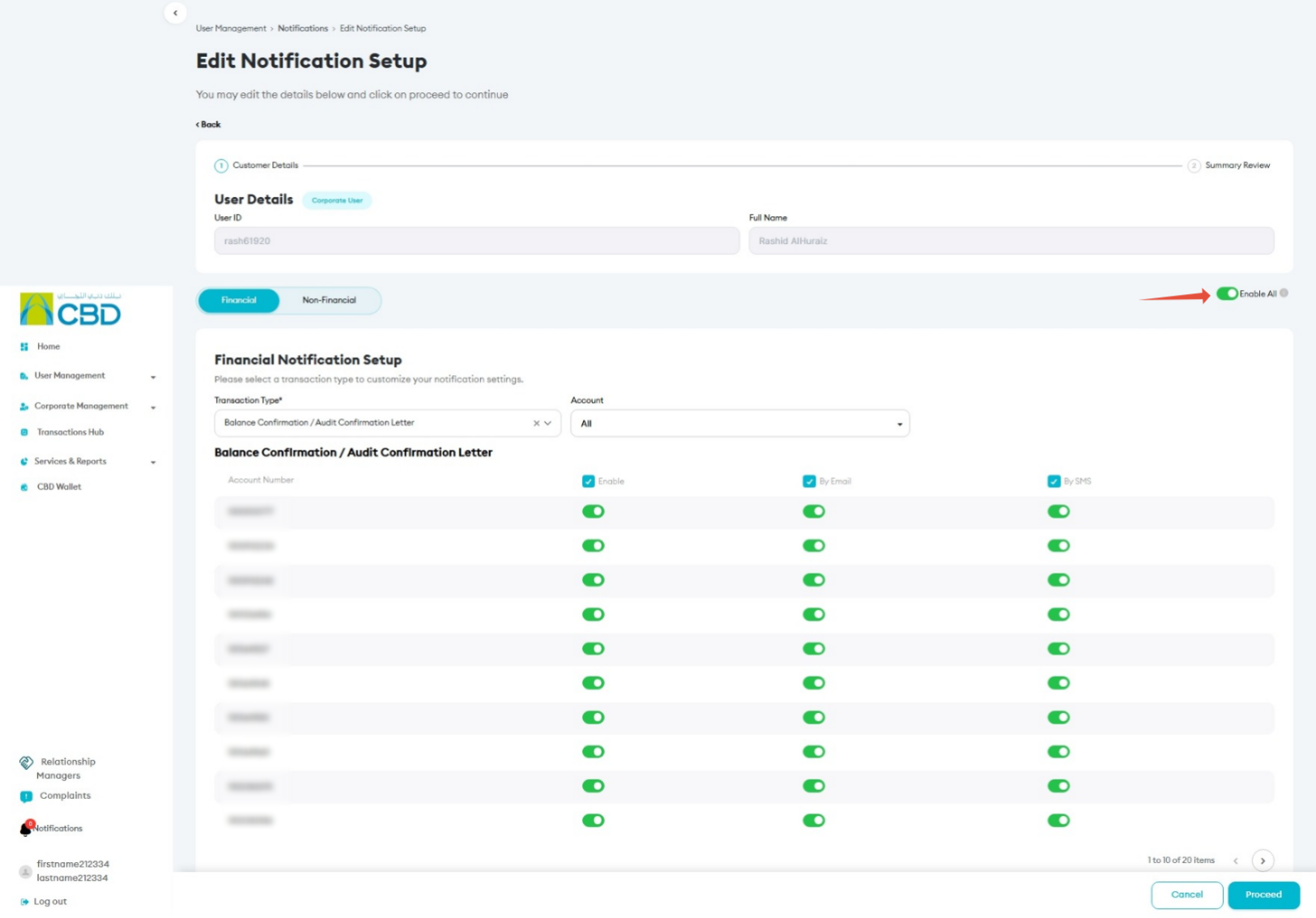Click the user avatar icon
The image size is (1316, 918).
coord(26,872)
